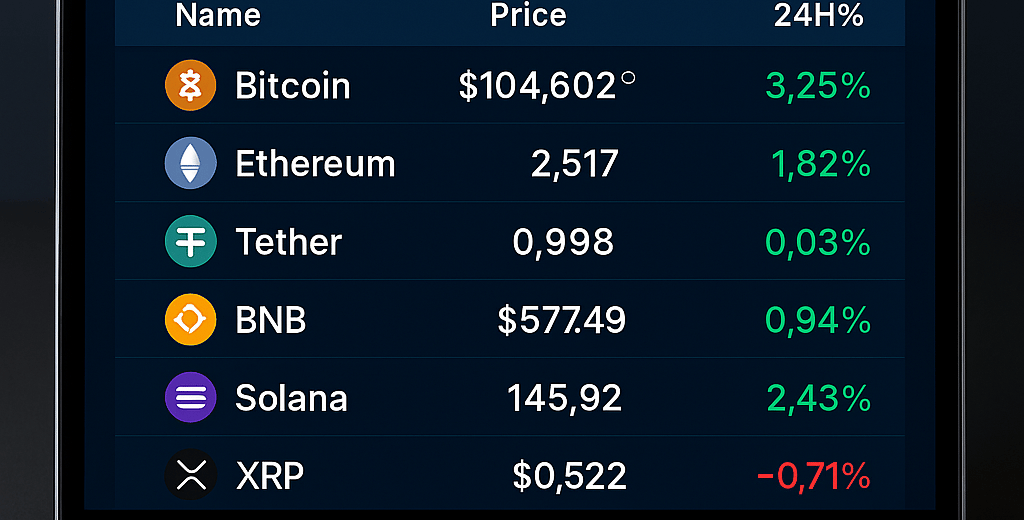This screenshot has height=520, width=1024.
Task: Open the XRP coin name
Action: point(270,476)
